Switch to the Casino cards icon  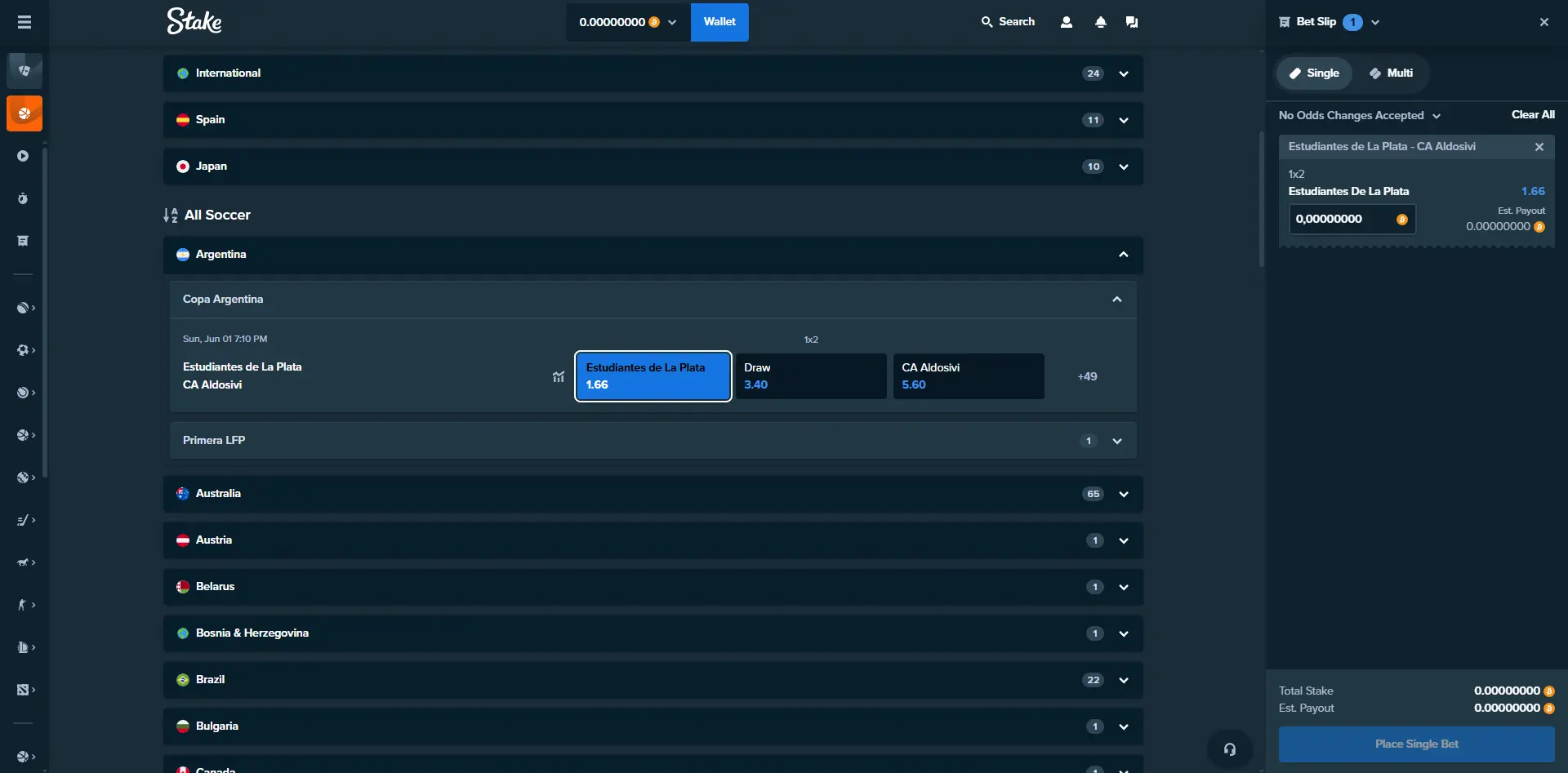click(x=24, y=71)
